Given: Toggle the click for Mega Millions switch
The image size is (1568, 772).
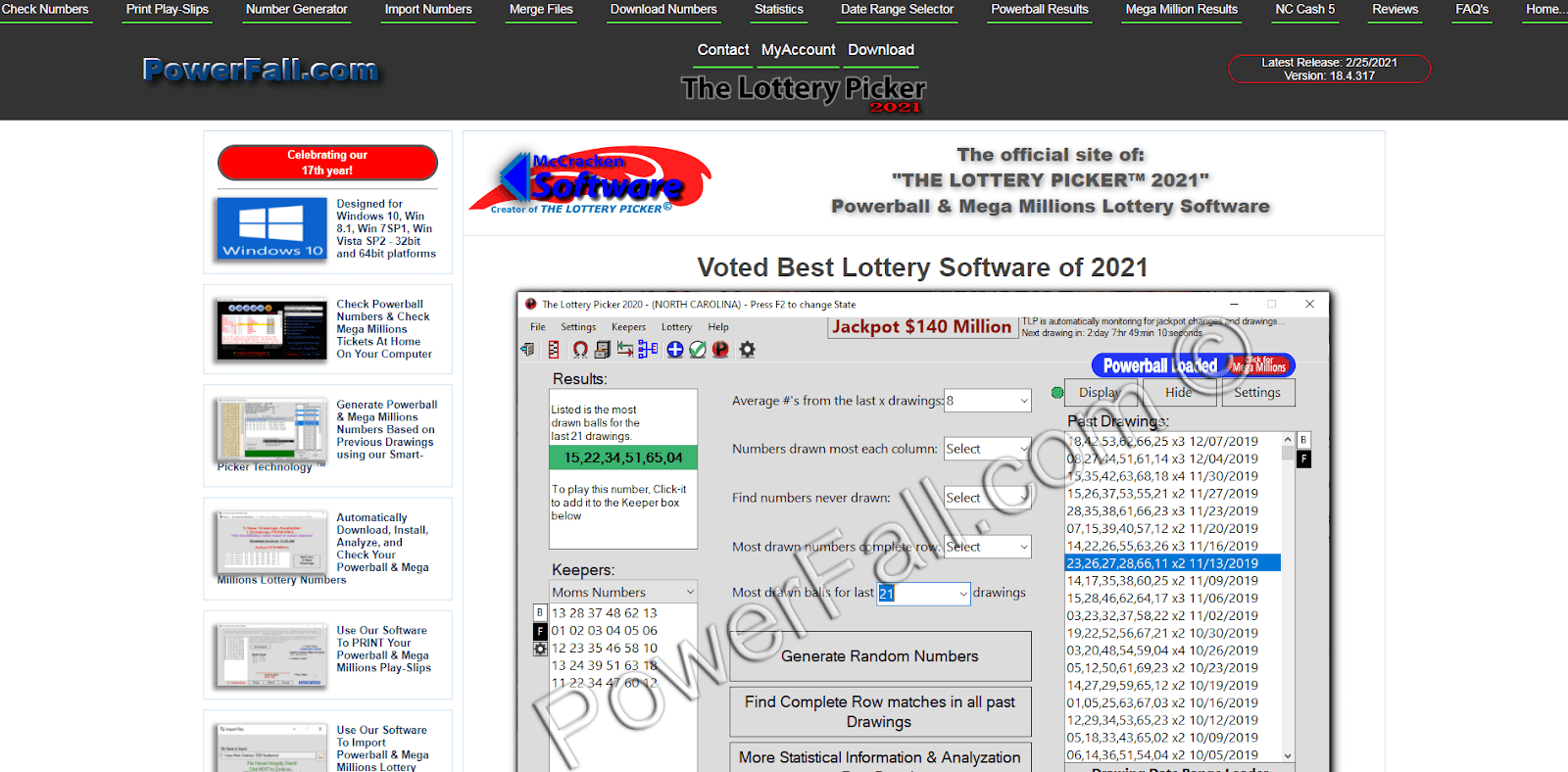Looking at the screenshot, I should [1259, 365].
